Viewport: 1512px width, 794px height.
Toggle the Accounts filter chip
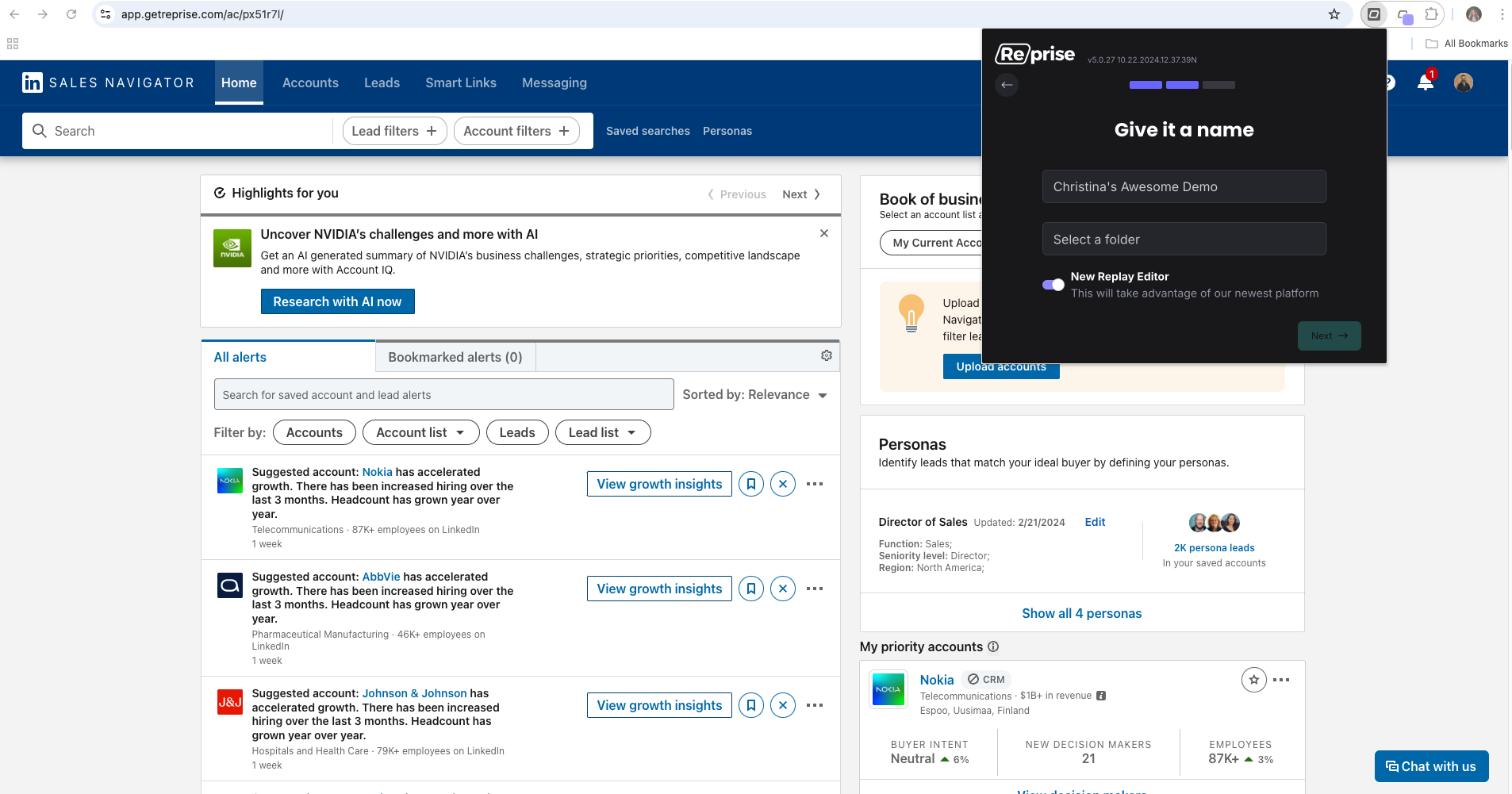tap(314, 432)
